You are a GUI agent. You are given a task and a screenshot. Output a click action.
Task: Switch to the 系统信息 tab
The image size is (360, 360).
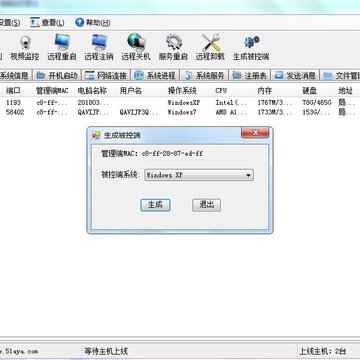[x=15, y=76]
